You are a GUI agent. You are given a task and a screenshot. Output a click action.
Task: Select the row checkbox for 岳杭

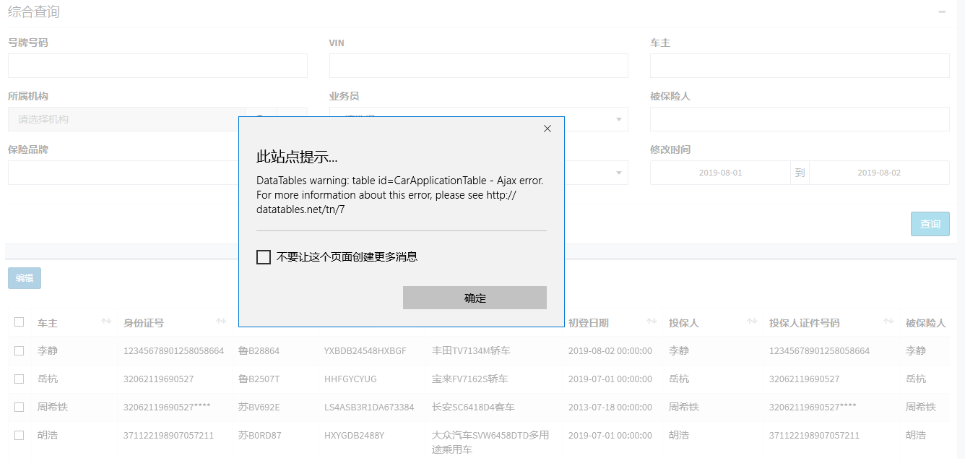pyautogui.click(x=19, y=379)
